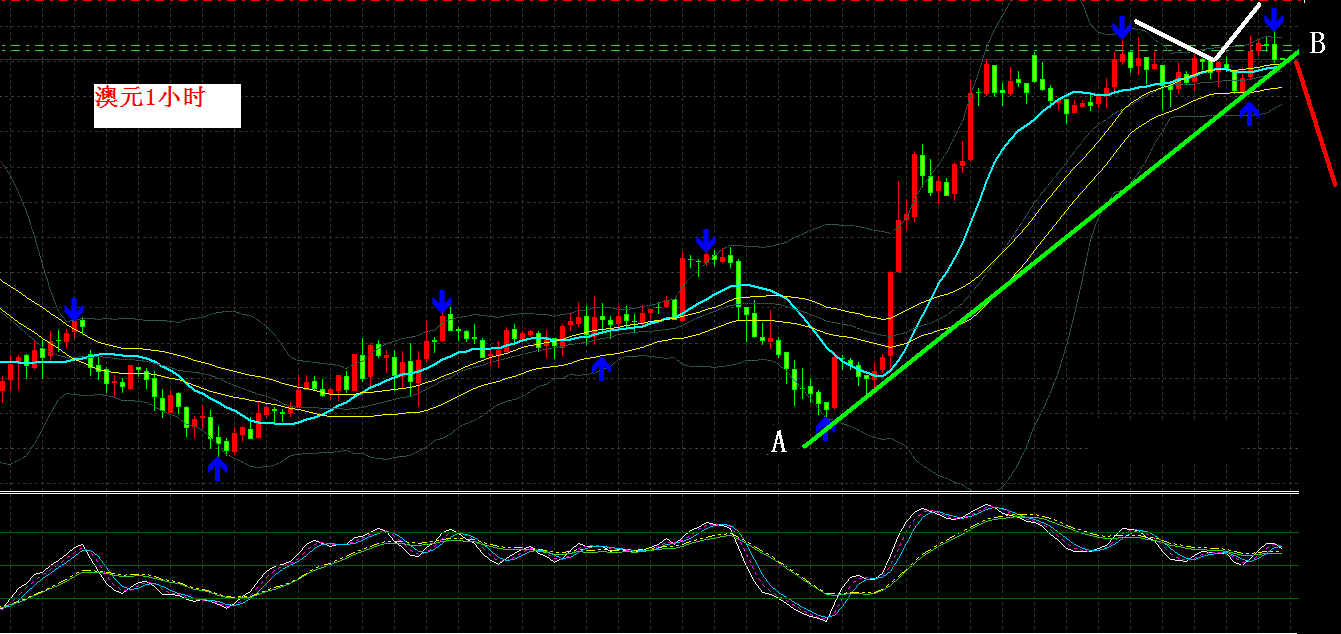Screen dimensions: 1341x634
Task: Select the green trendline running from A to B
Action: pyautogui.click(x=1050, y=249)
